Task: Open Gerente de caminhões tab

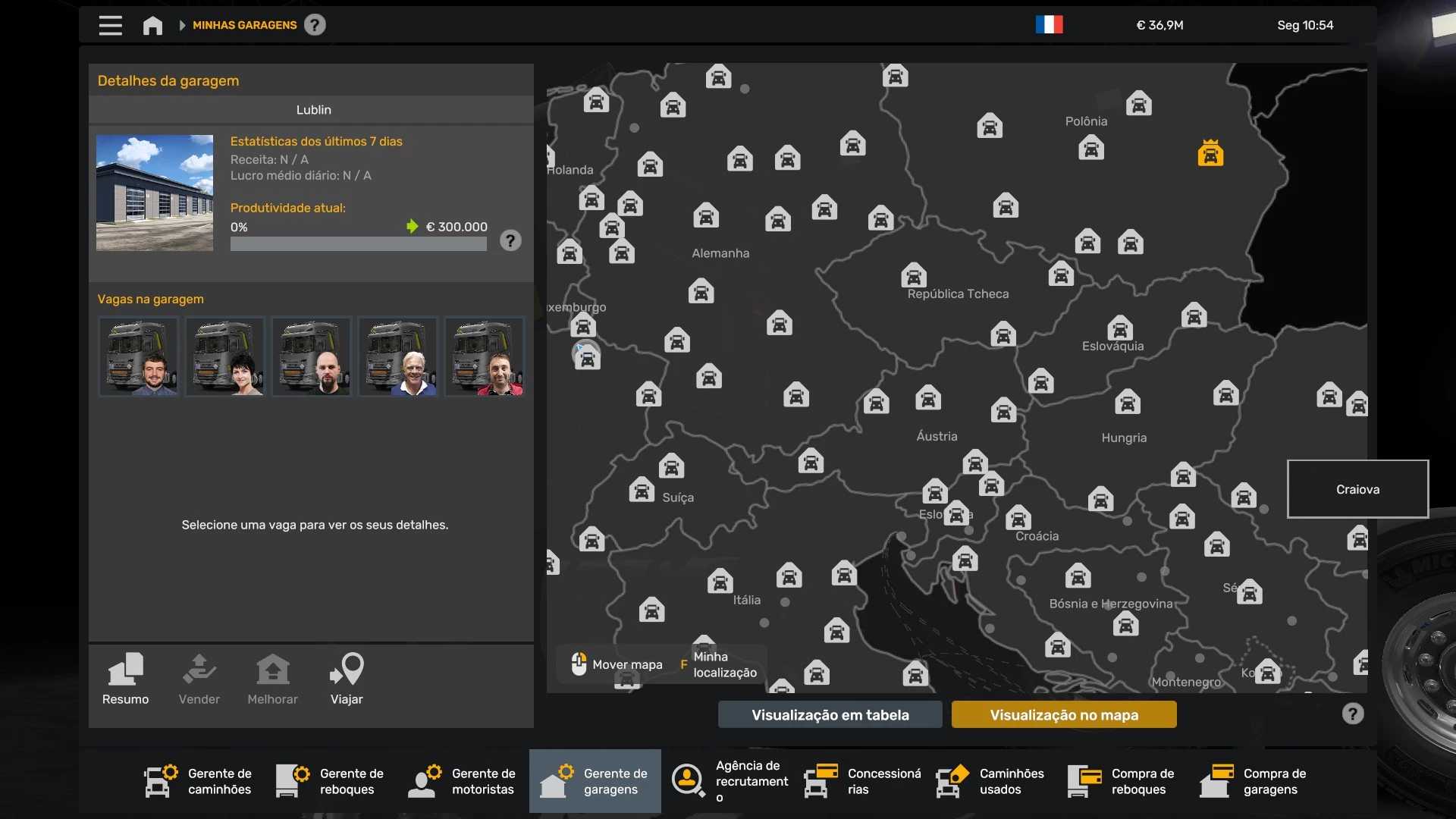Action: click(x=199, y=781)
